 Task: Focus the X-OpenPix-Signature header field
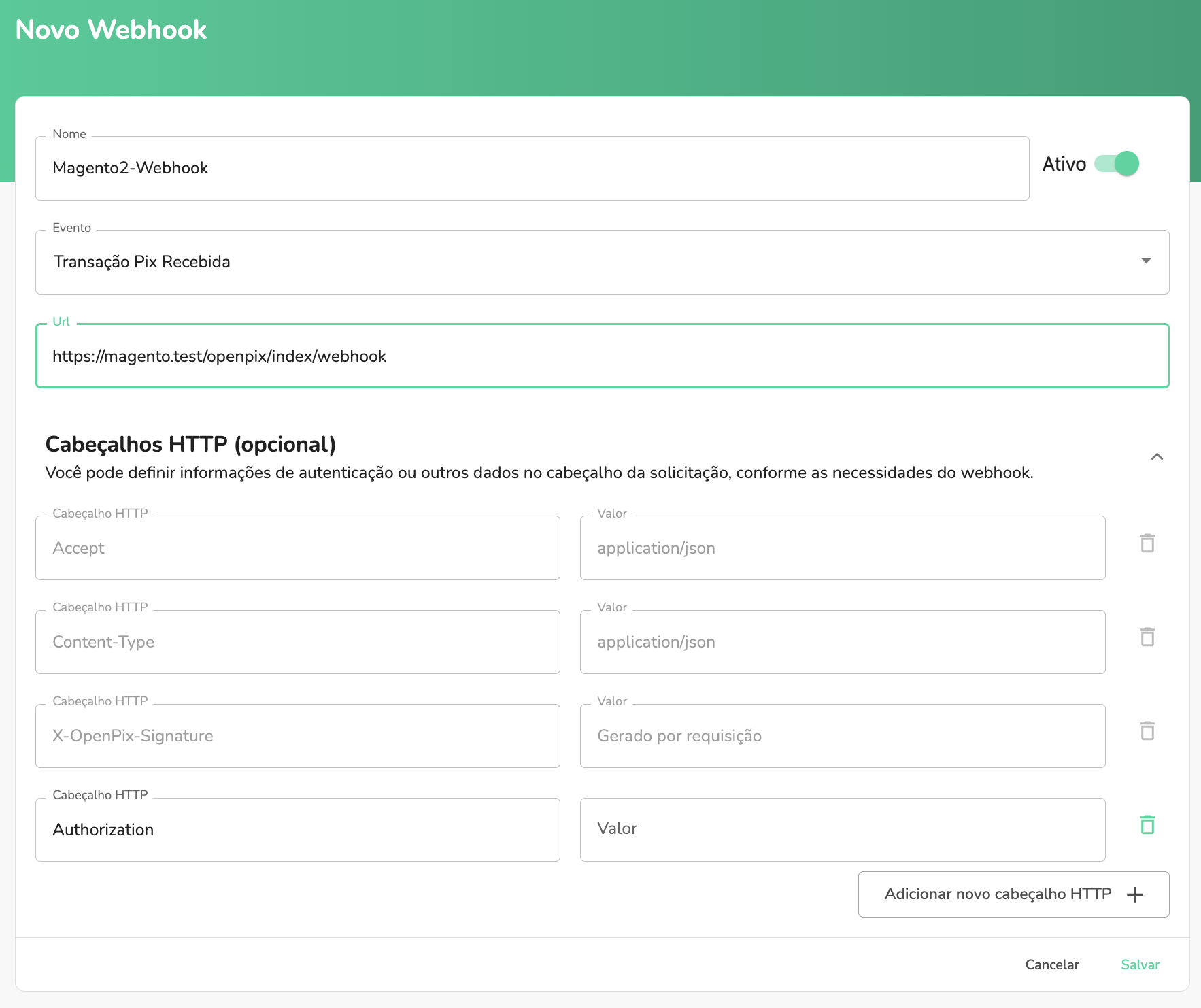(297, 735)
